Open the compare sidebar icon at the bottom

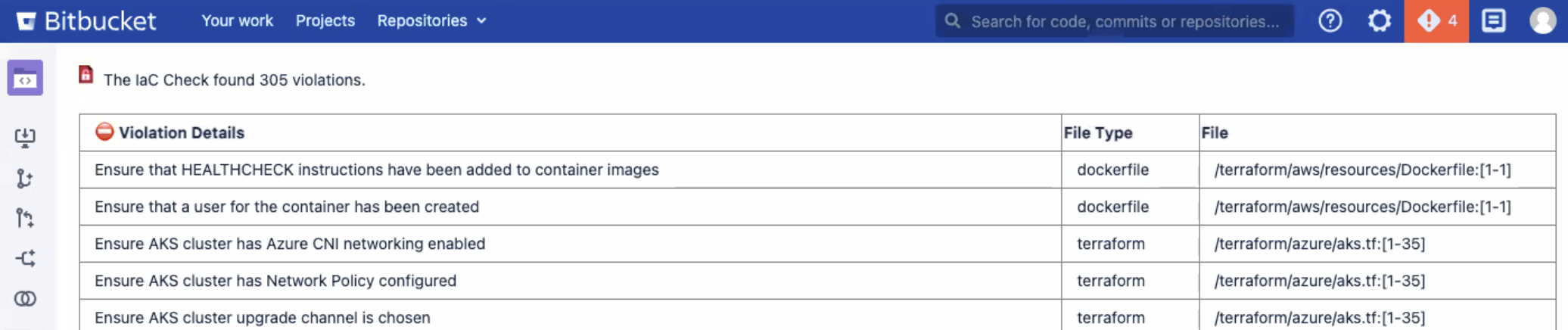[x=25, y=299]
